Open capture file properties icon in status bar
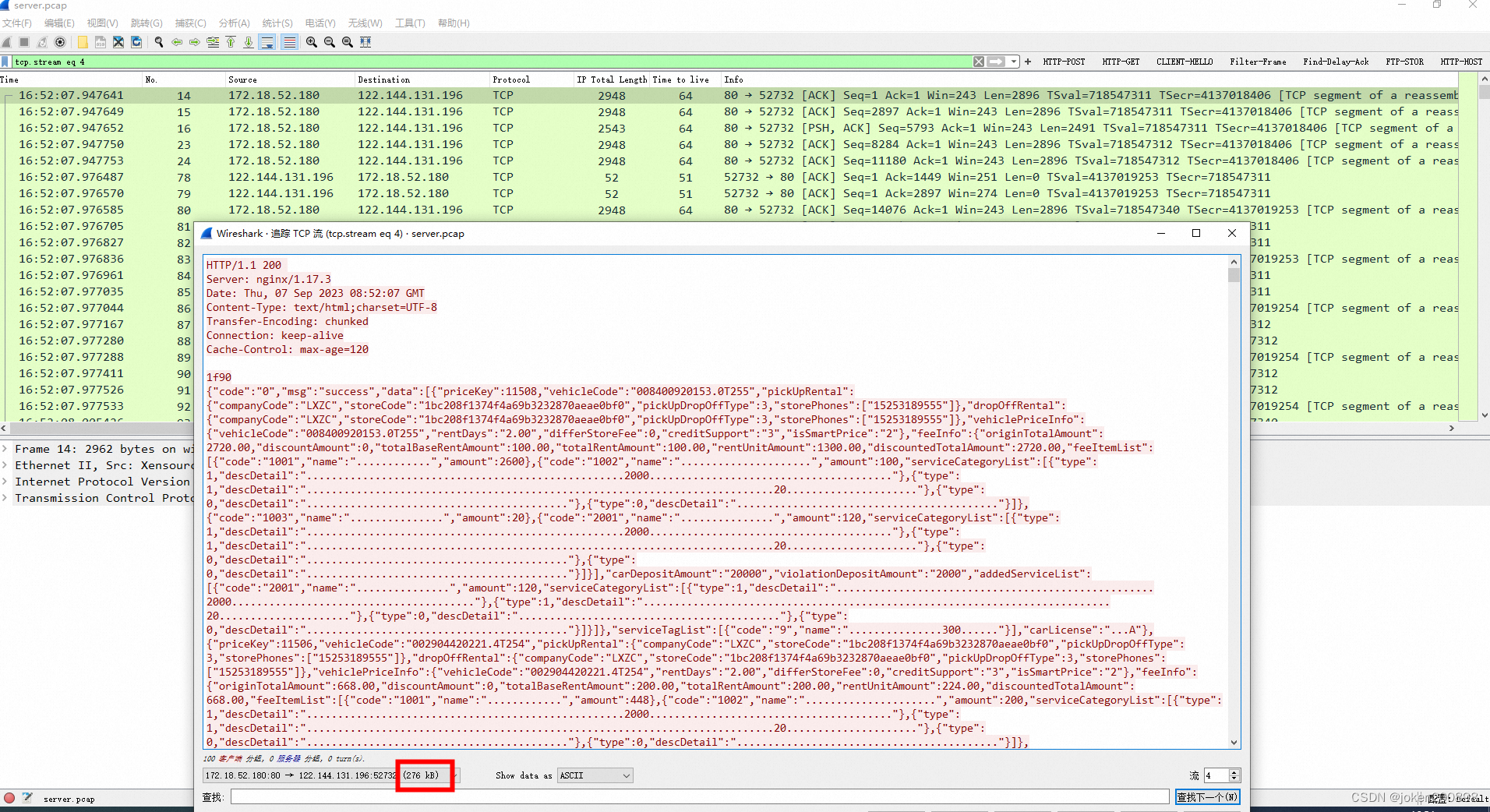The image size is (1490, 812). (x=27, y=798)
